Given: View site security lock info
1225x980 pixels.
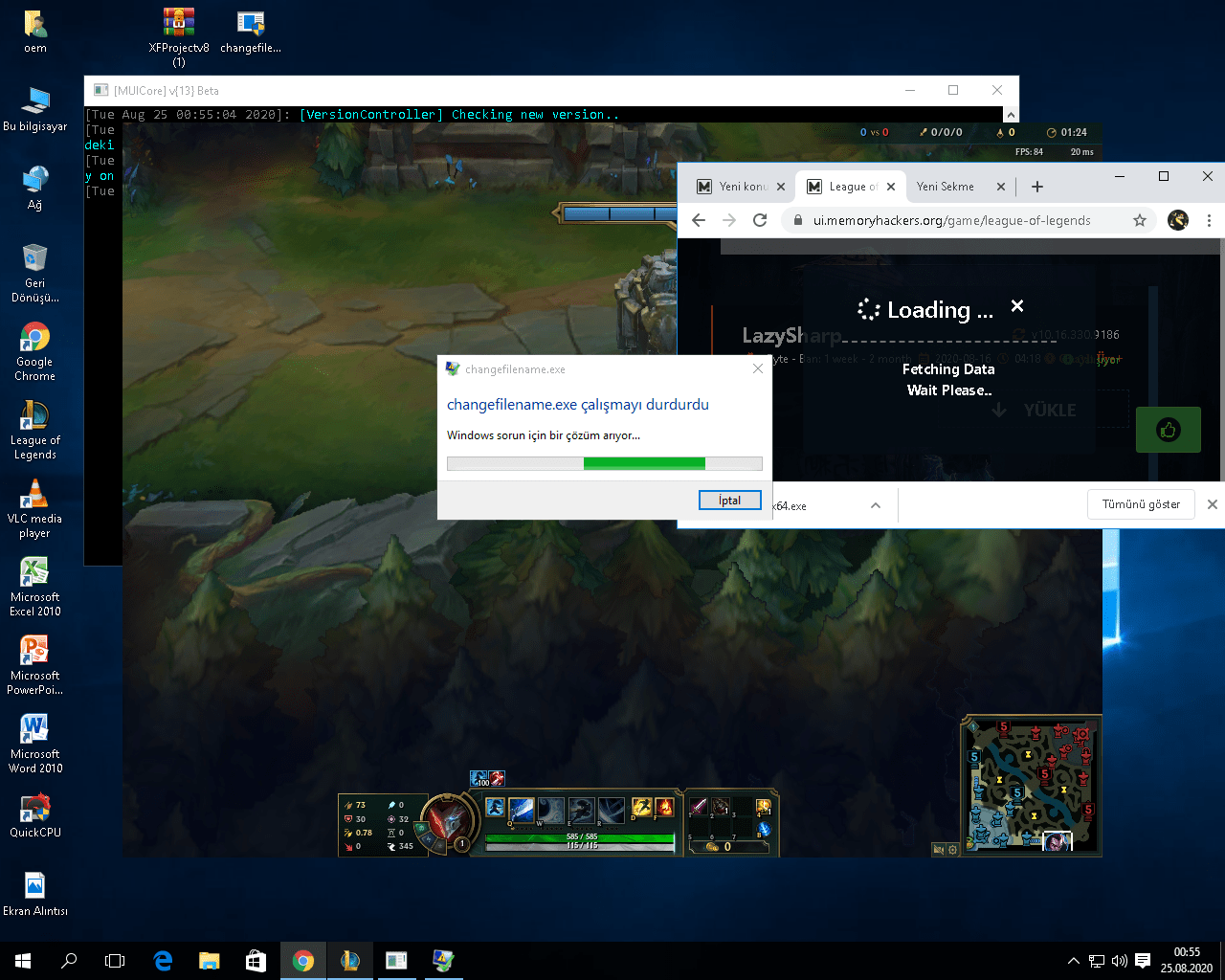Looking at the screenshot, I should [798, 220].
